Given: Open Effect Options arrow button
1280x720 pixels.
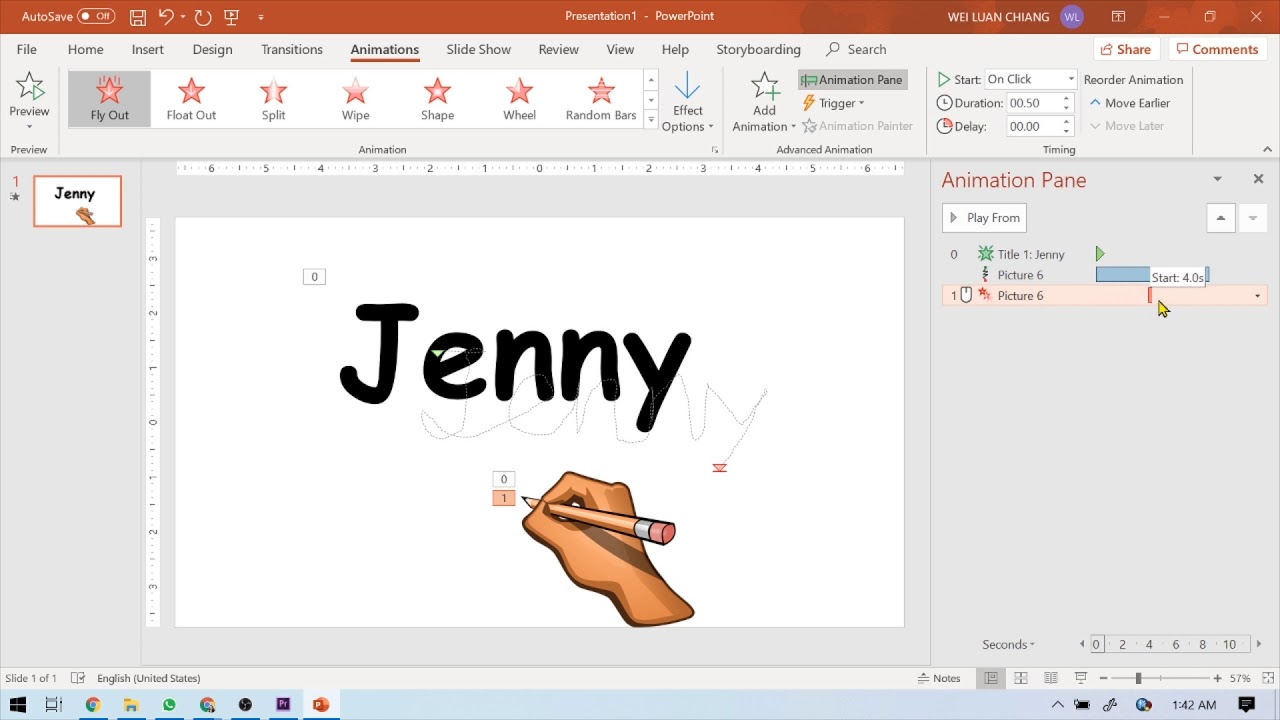Looking at the screenshot, I should coord(688,101).
